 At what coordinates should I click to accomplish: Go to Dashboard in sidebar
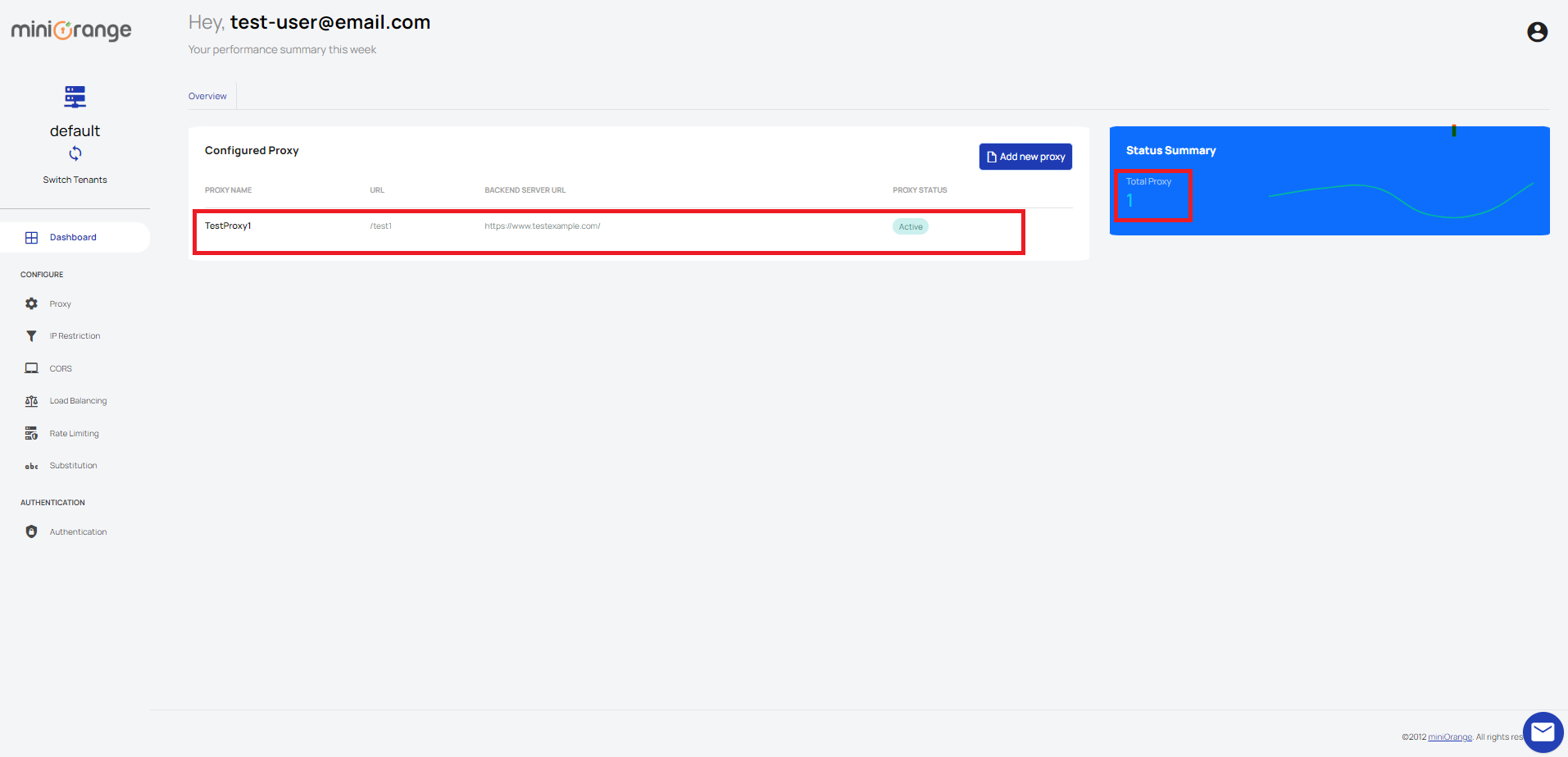73,237
